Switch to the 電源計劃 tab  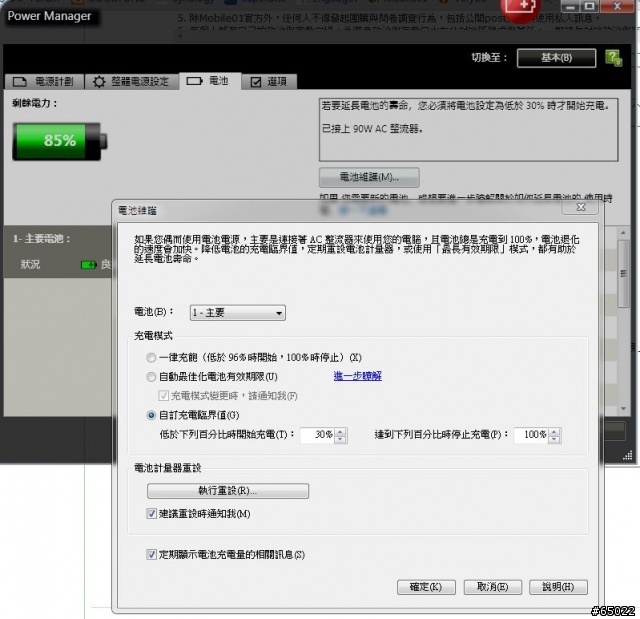tap(43, 82)
